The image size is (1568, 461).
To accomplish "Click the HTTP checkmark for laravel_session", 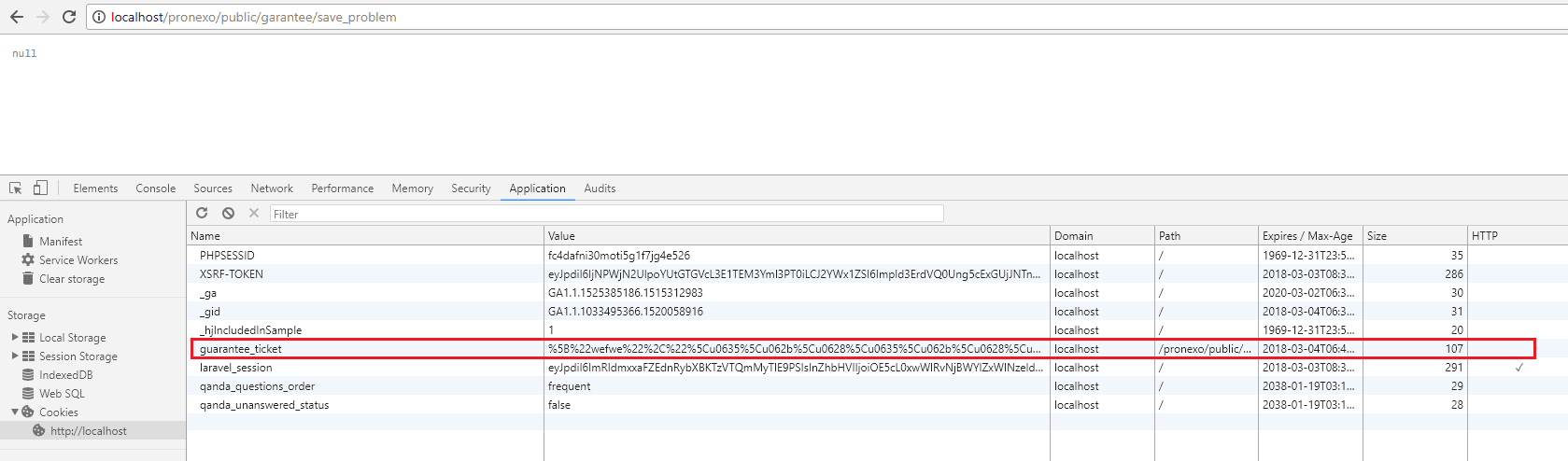I will pos(1519,367).
